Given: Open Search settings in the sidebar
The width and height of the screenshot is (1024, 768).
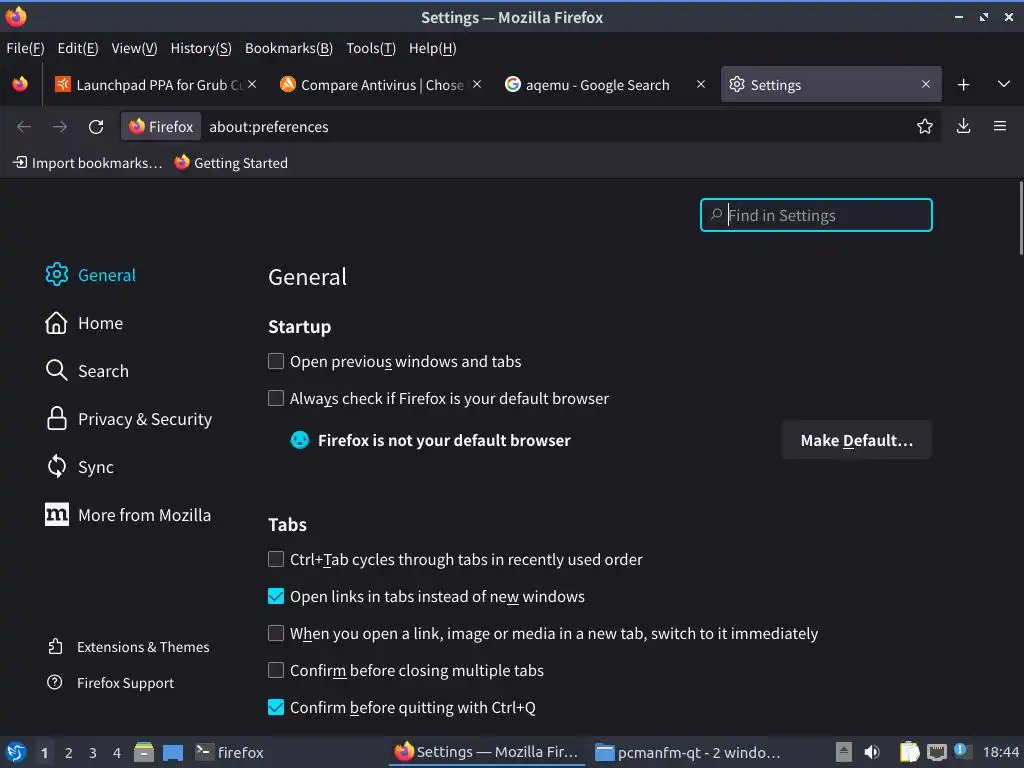Looking at the screenshot, I should (88, 371).
